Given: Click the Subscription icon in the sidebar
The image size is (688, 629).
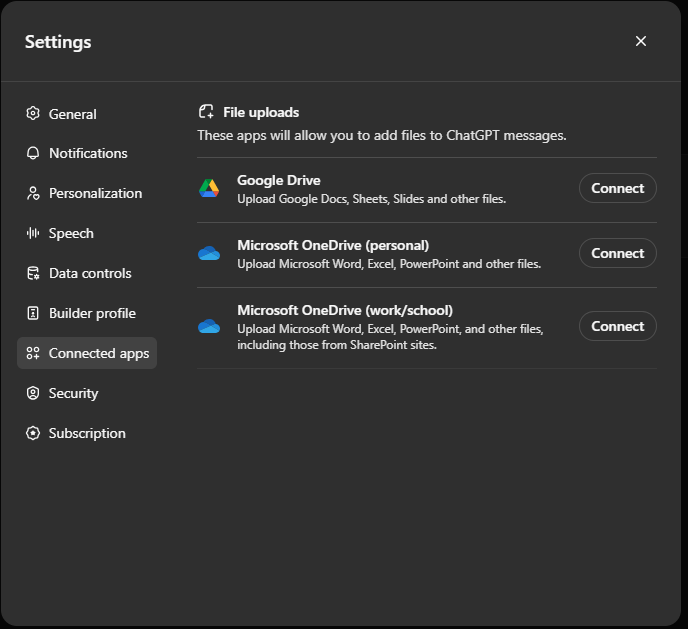Looking at the screenshot, I should click(x=33, y=433).
